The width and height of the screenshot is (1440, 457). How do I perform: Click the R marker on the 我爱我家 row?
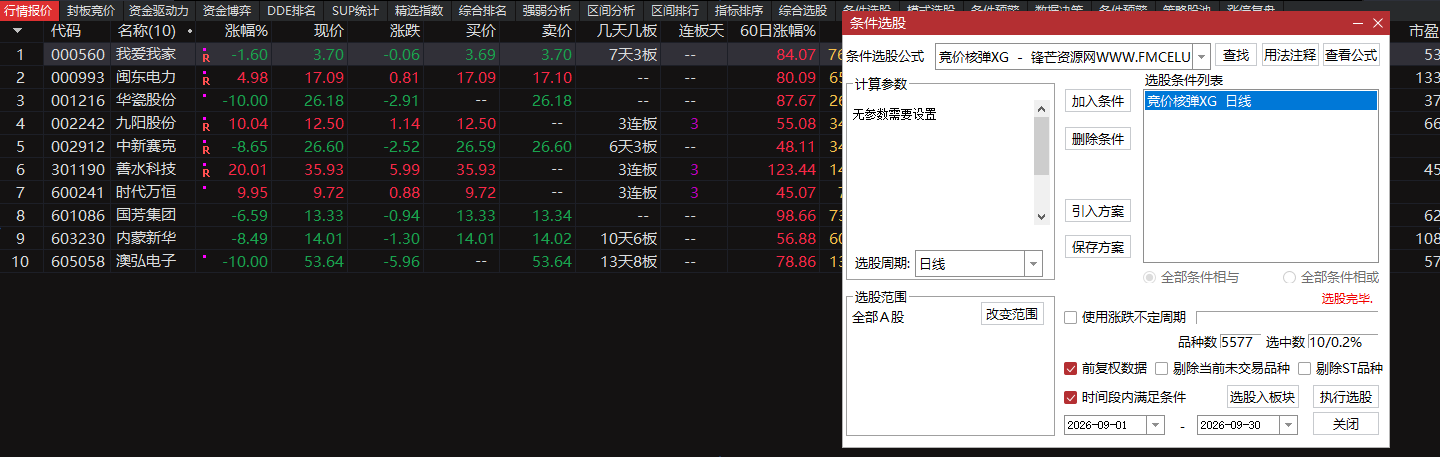(206, 58)
